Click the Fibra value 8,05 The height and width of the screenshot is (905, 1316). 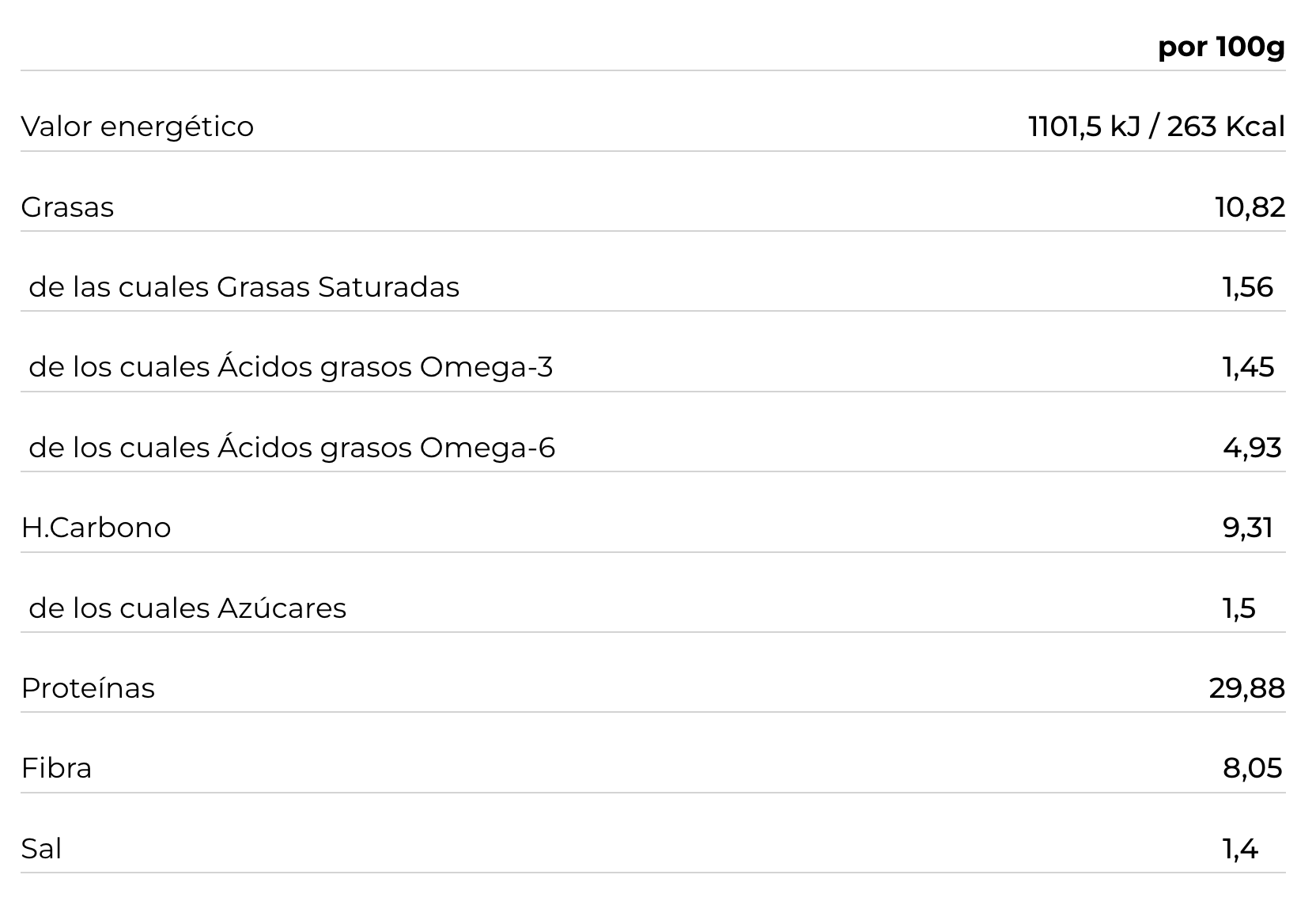tap(1252, 768)
